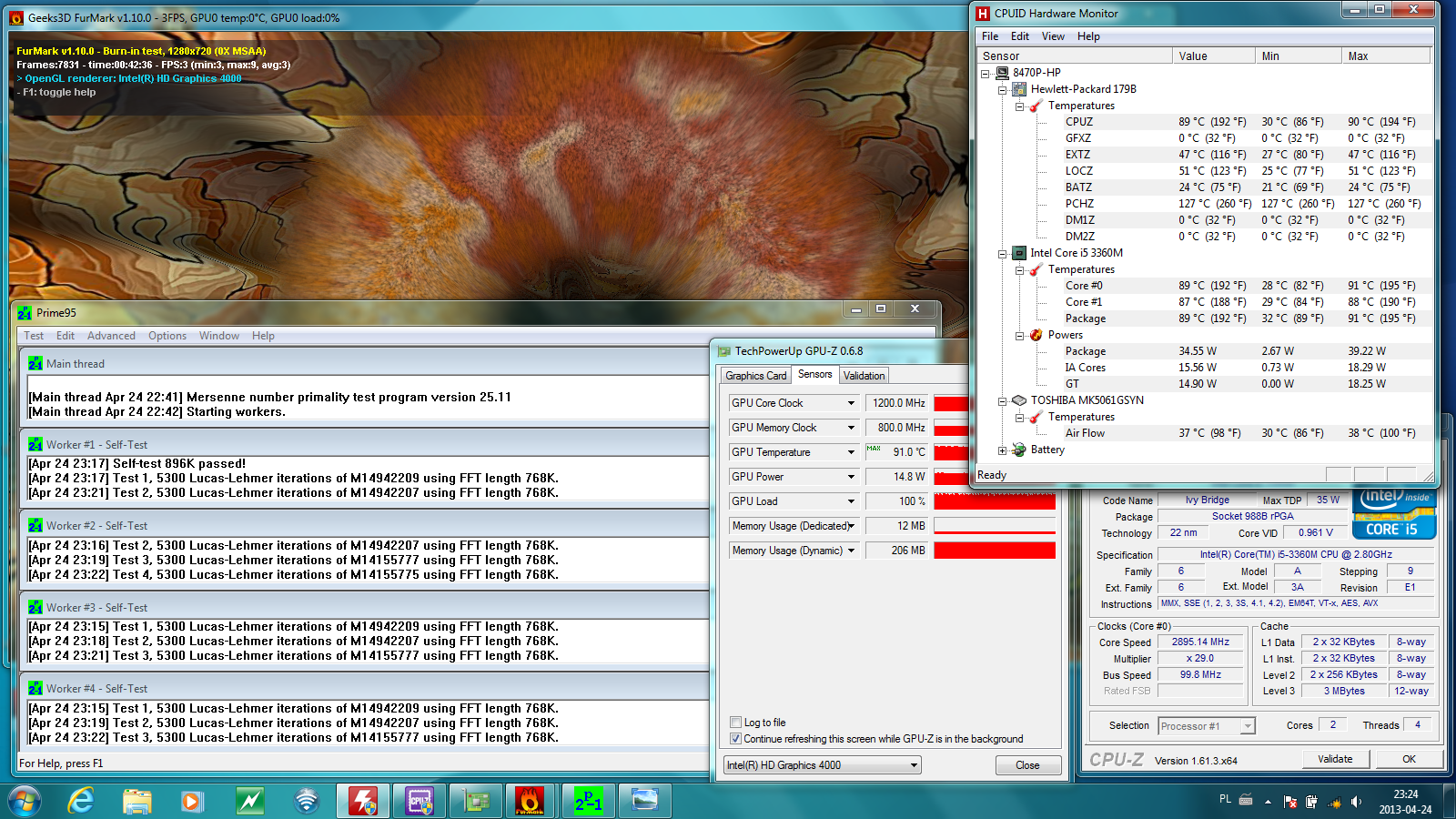Switch to FurMark via its flame taskbar icon
This screenshot has width=1456, height=819.
[x=531, y=801]
